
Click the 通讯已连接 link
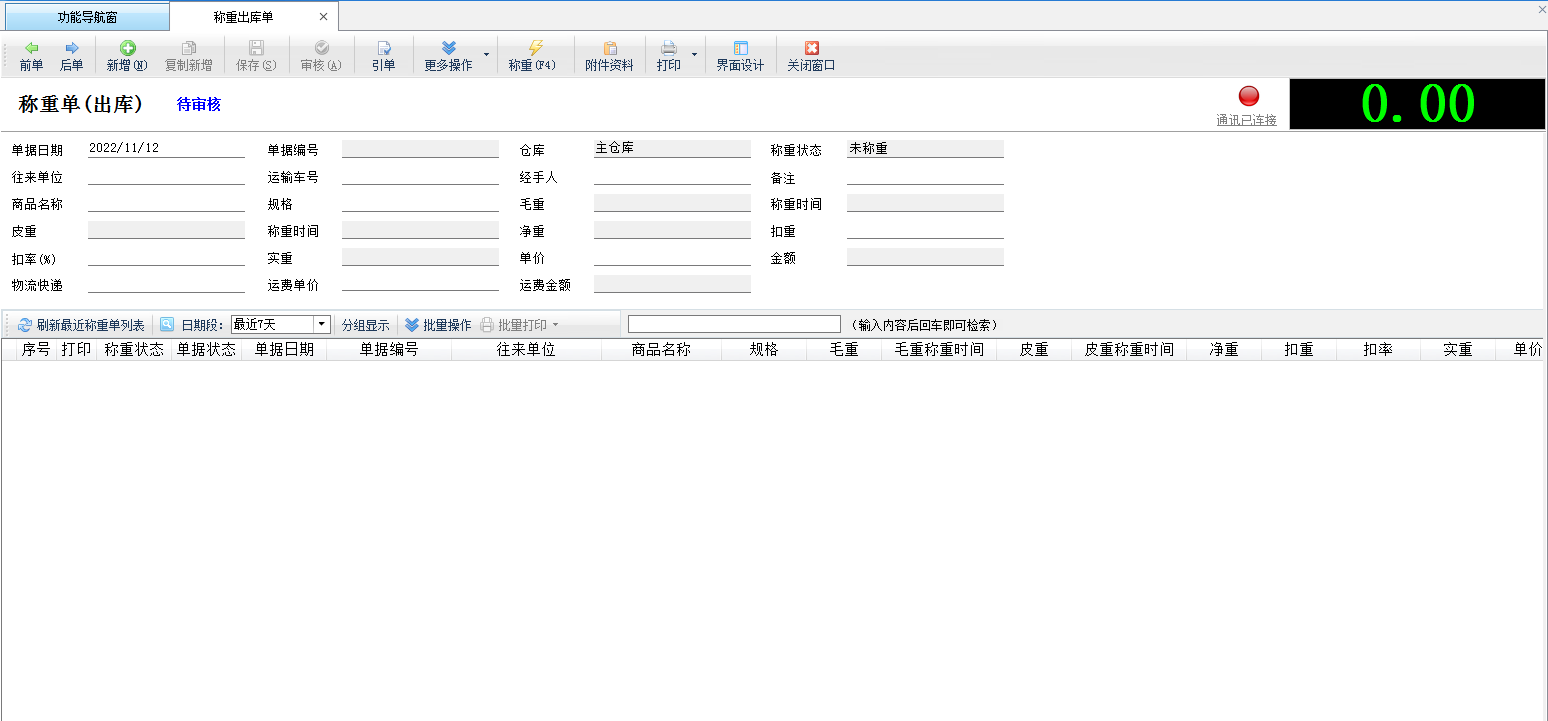pos(1246,120)
